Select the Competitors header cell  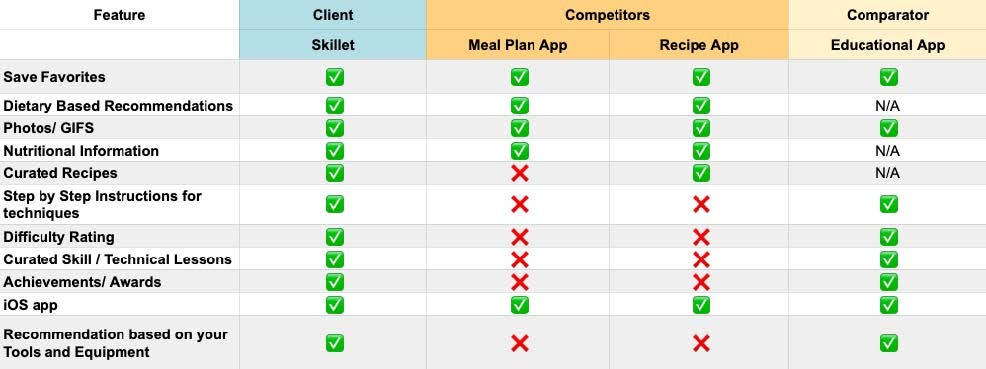(607, 14)
